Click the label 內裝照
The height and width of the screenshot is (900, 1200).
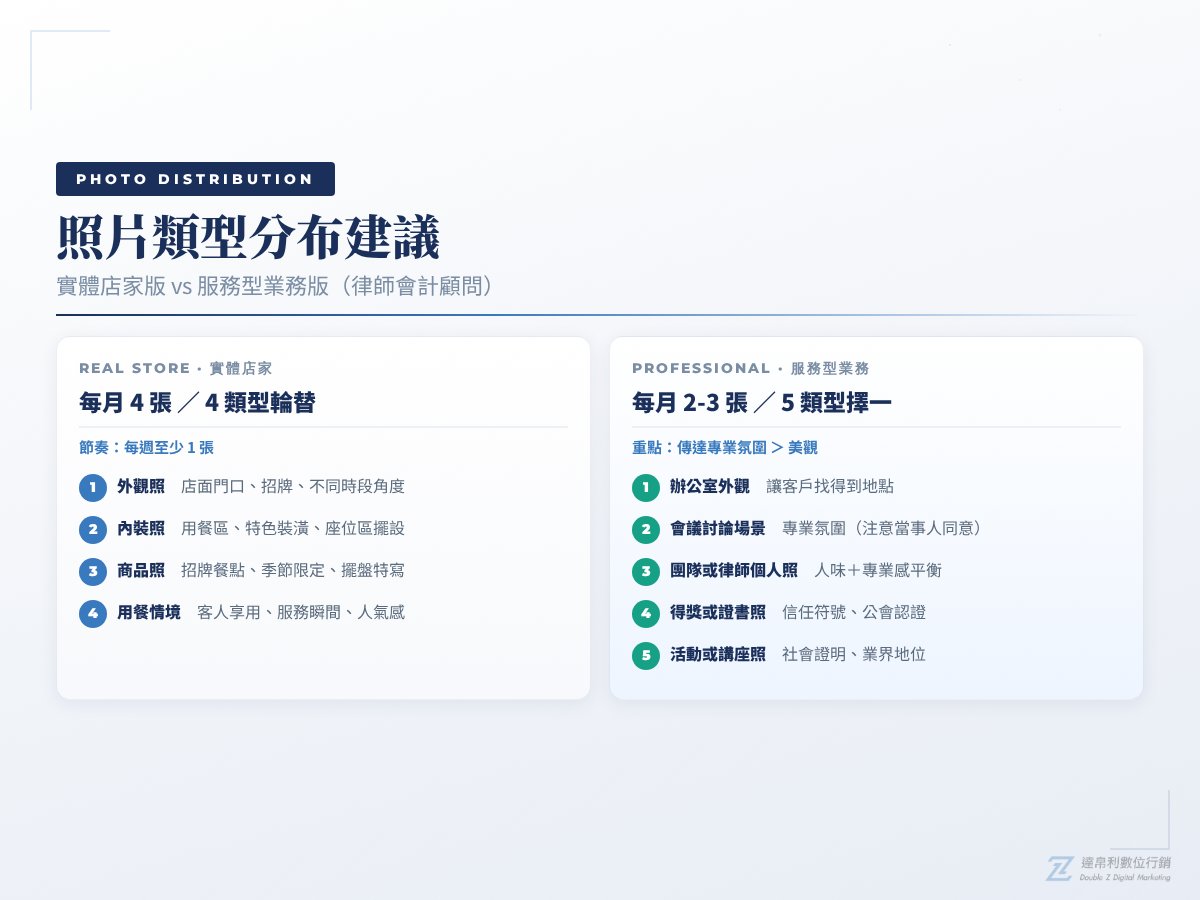tap(141, 529)
